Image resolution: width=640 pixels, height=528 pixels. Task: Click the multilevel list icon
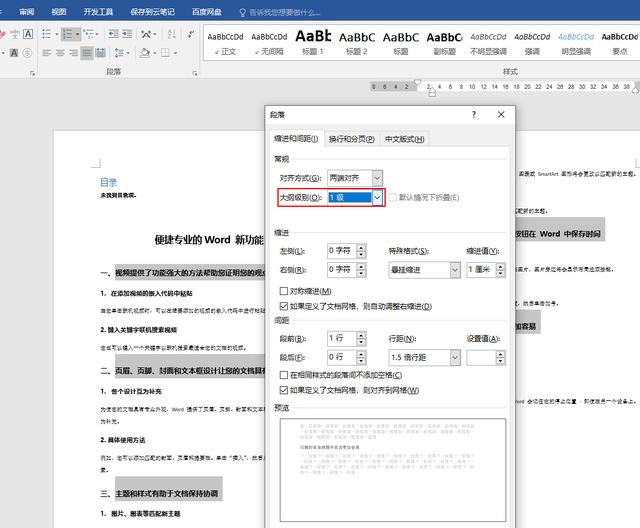tap(89, 34)
